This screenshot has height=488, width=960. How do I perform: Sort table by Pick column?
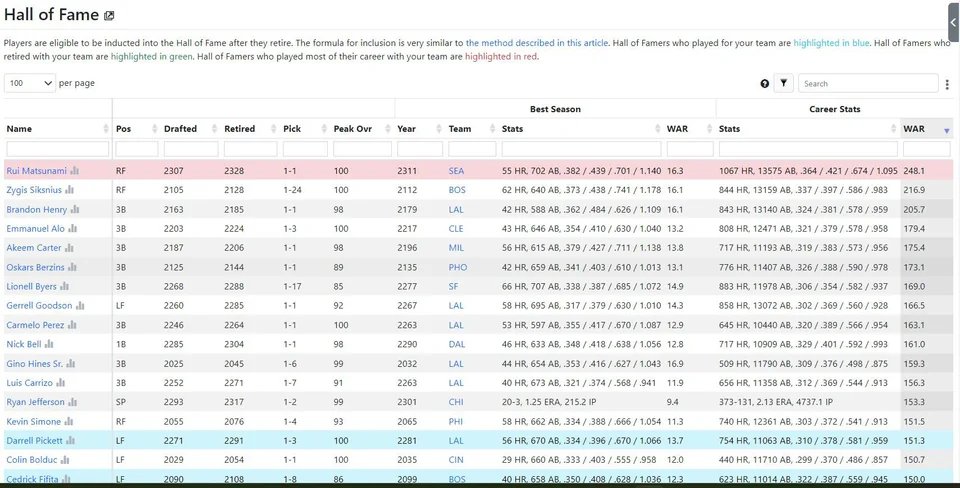click(x=305, y=129)
